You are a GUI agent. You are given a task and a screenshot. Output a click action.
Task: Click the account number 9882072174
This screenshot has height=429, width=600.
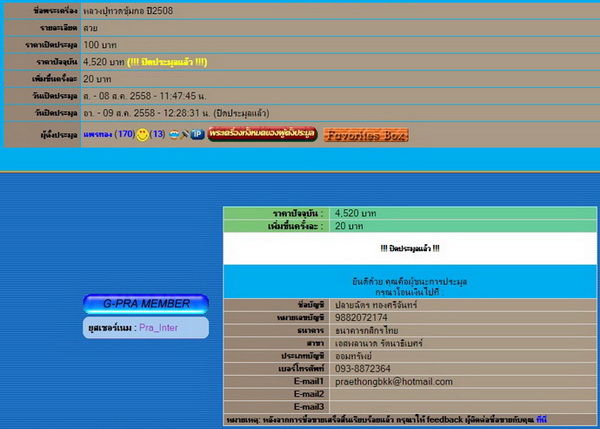click(362, 317)
